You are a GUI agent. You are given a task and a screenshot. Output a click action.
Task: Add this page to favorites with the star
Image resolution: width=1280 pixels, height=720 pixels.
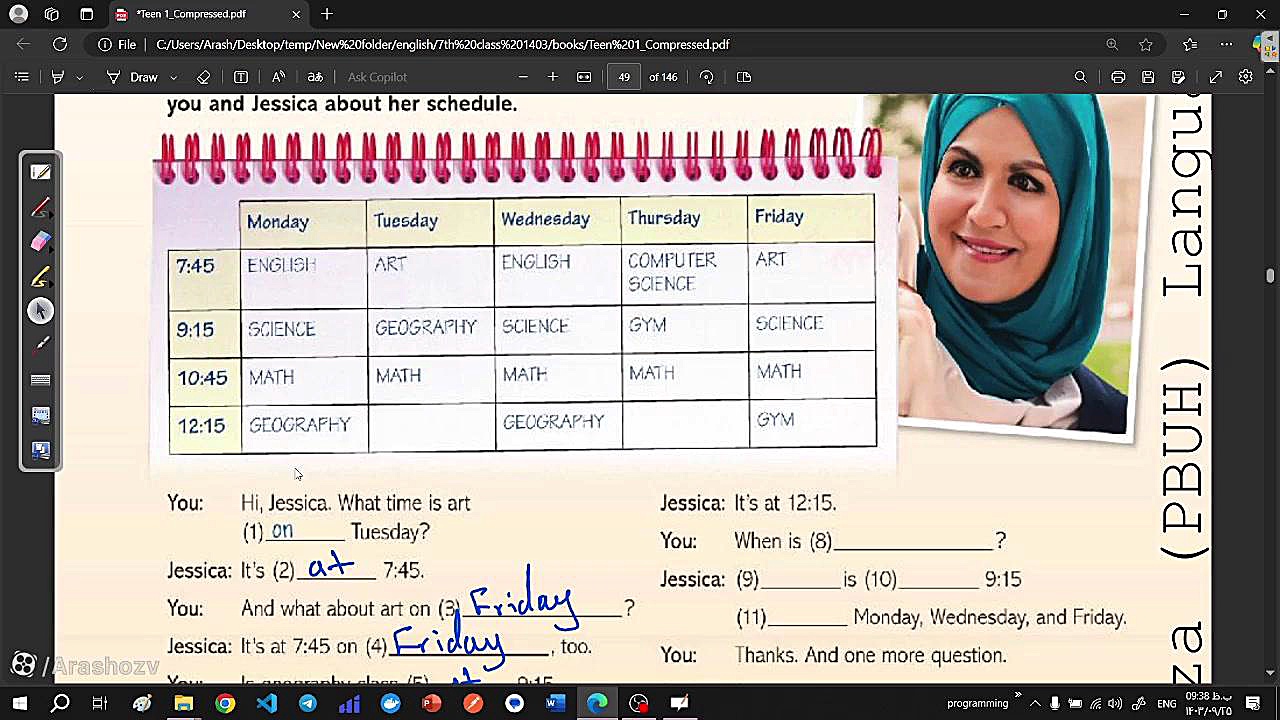click(1146, 45)
